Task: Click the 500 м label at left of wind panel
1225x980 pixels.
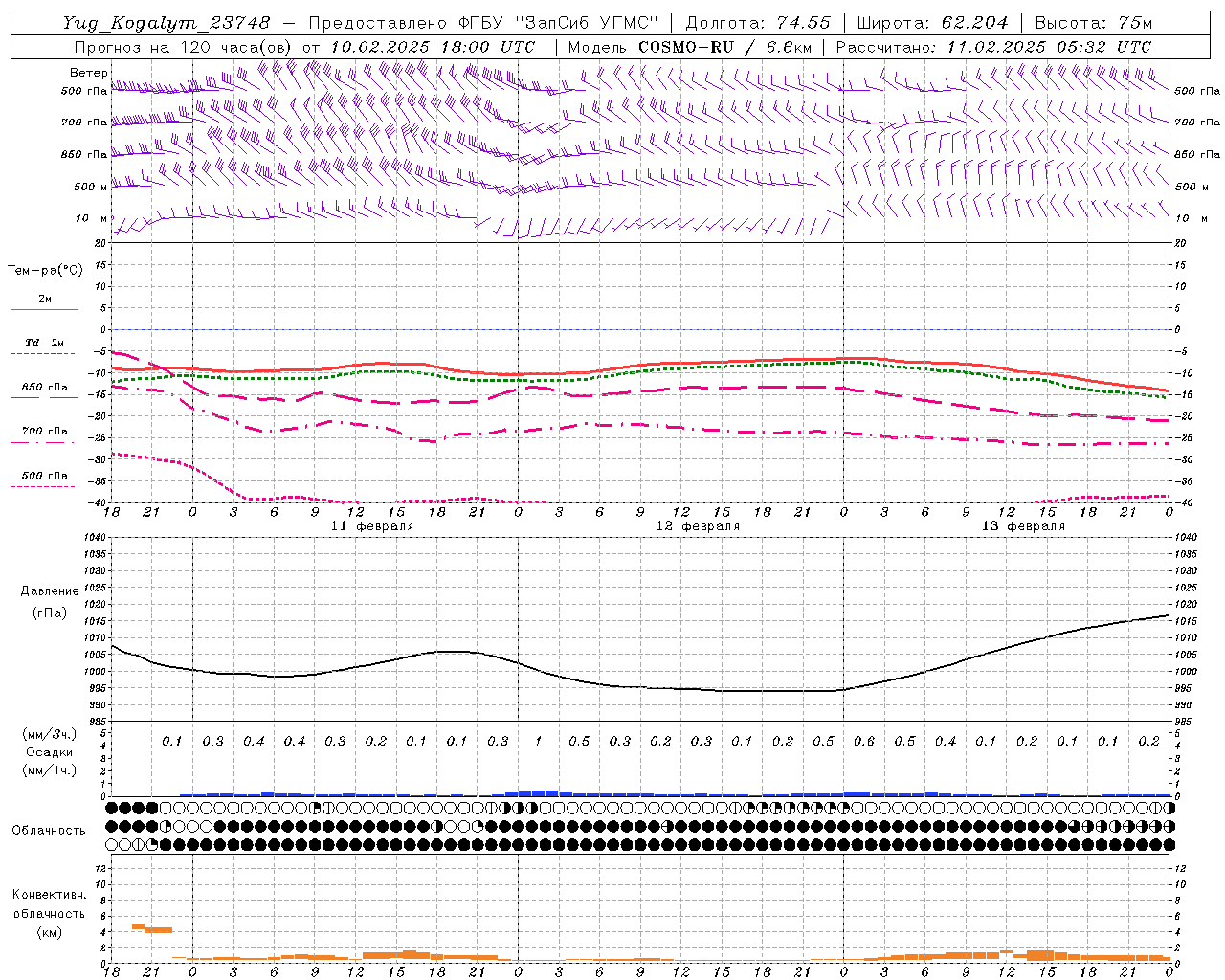Action: coord(91,187)
